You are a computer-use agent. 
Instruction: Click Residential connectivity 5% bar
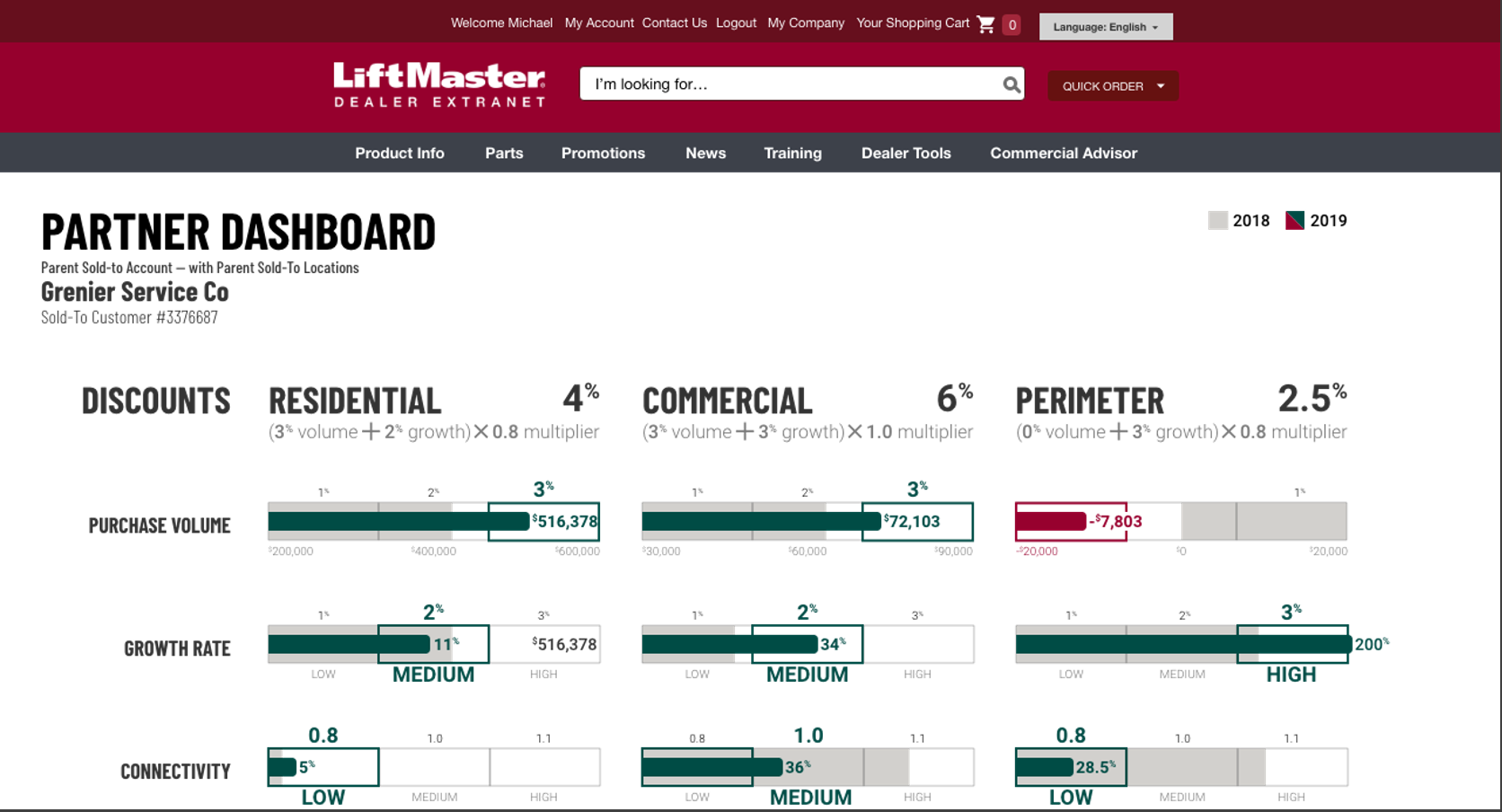click(x=282, y=767)
